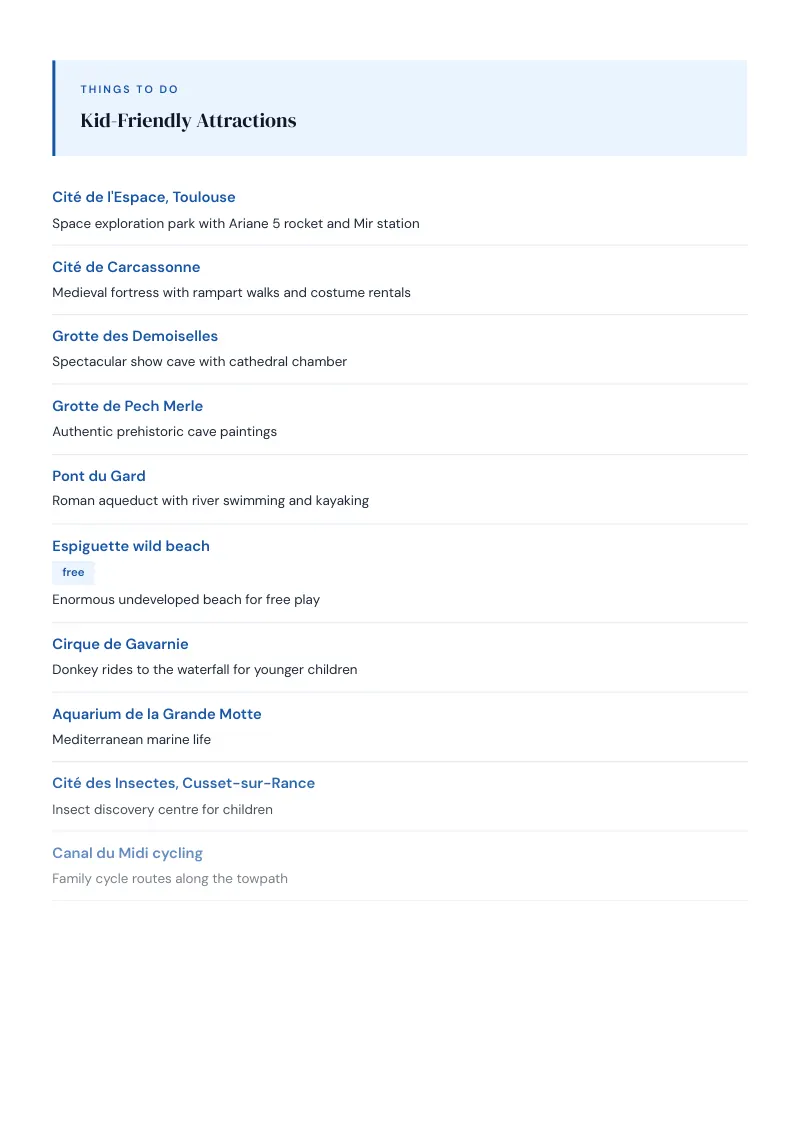Open the Canal du Midi cycling link

click(127, 853)
